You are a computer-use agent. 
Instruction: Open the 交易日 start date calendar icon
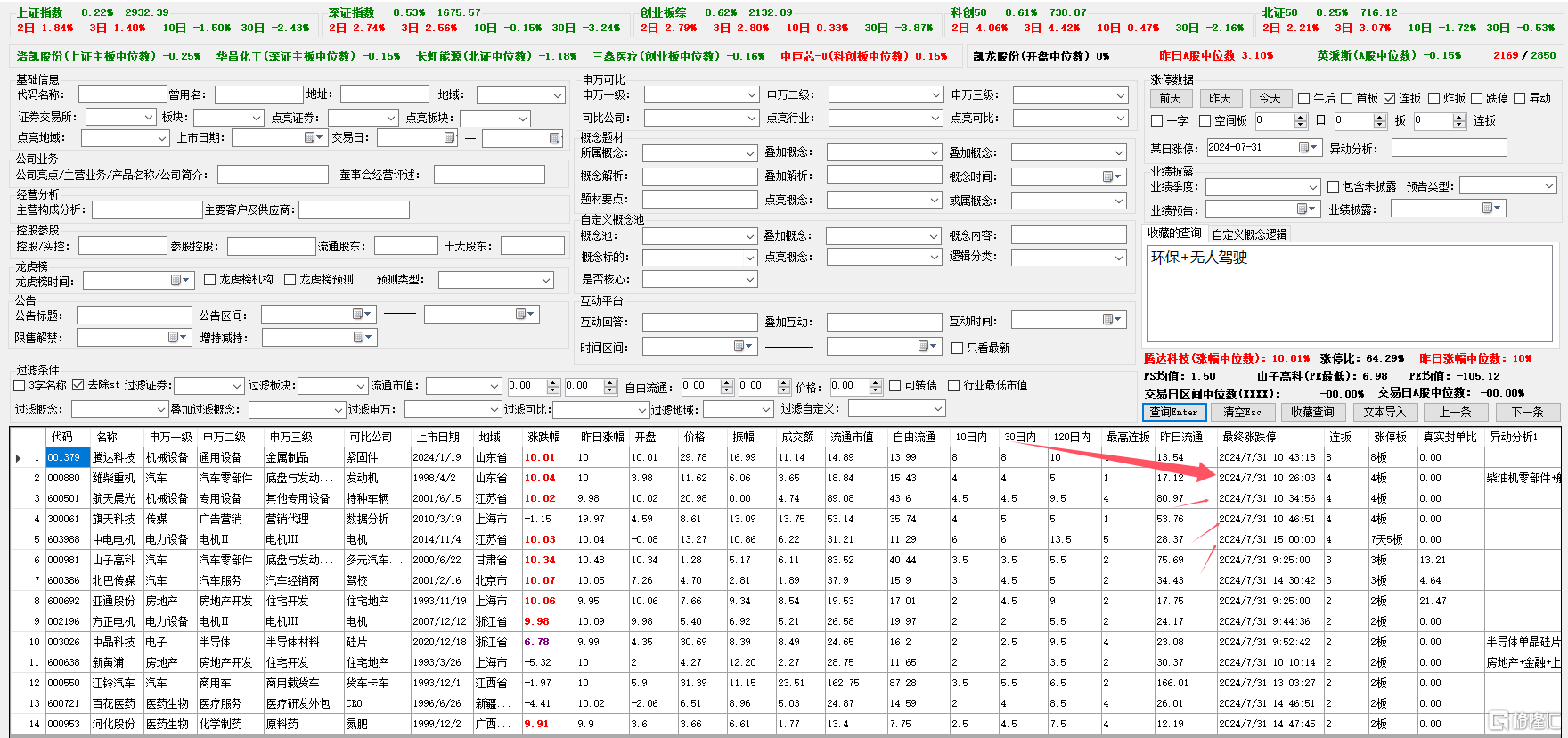[x=450, y=137]
